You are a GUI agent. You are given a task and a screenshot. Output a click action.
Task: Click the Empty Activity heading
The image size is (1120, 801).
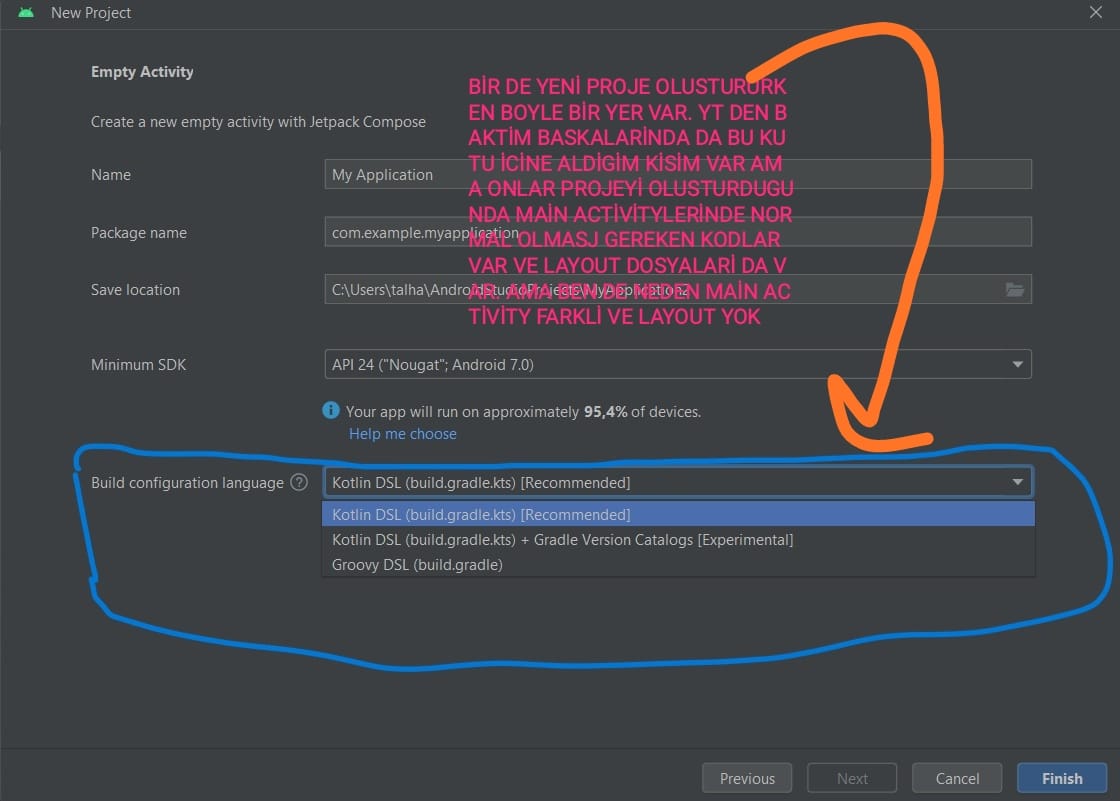[142, 71]
